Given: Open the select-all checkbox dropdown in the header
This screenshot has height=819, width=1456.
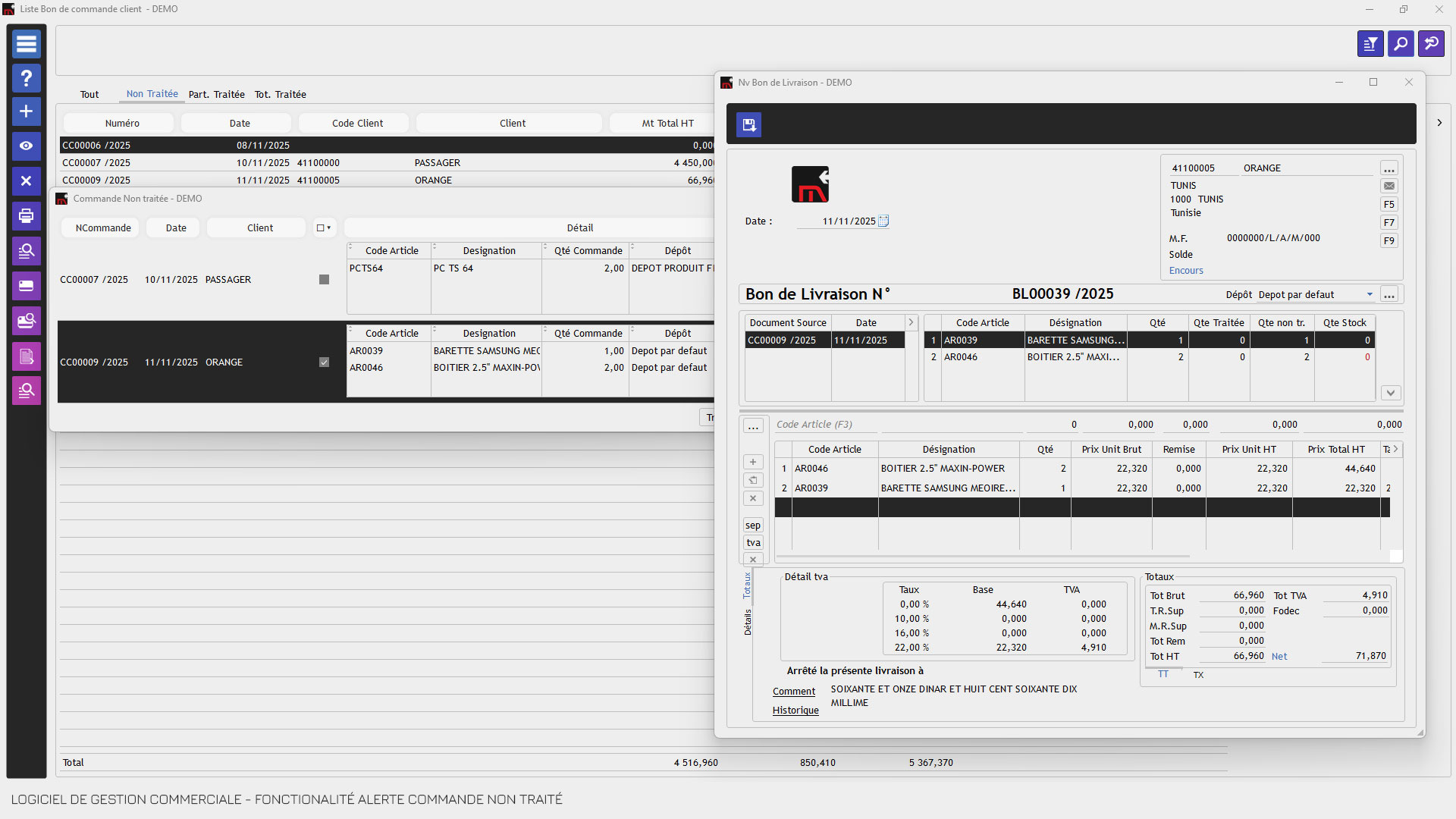Looking at the screenshot, I should click(324, 227).
